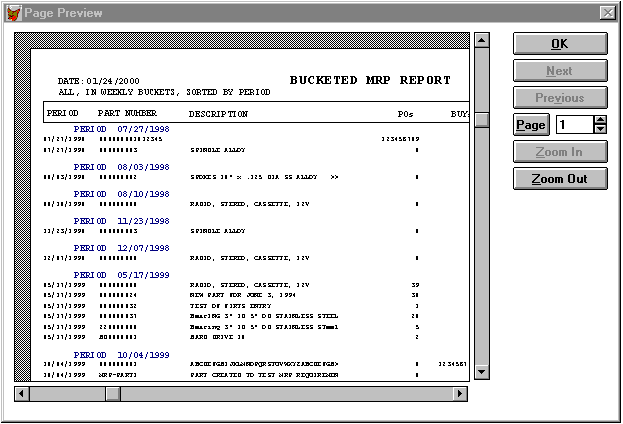This screenshot has height=424, width=623.
Task: Click the PERIOD 12/07/1998 heading
Action: tap(122, 248)
